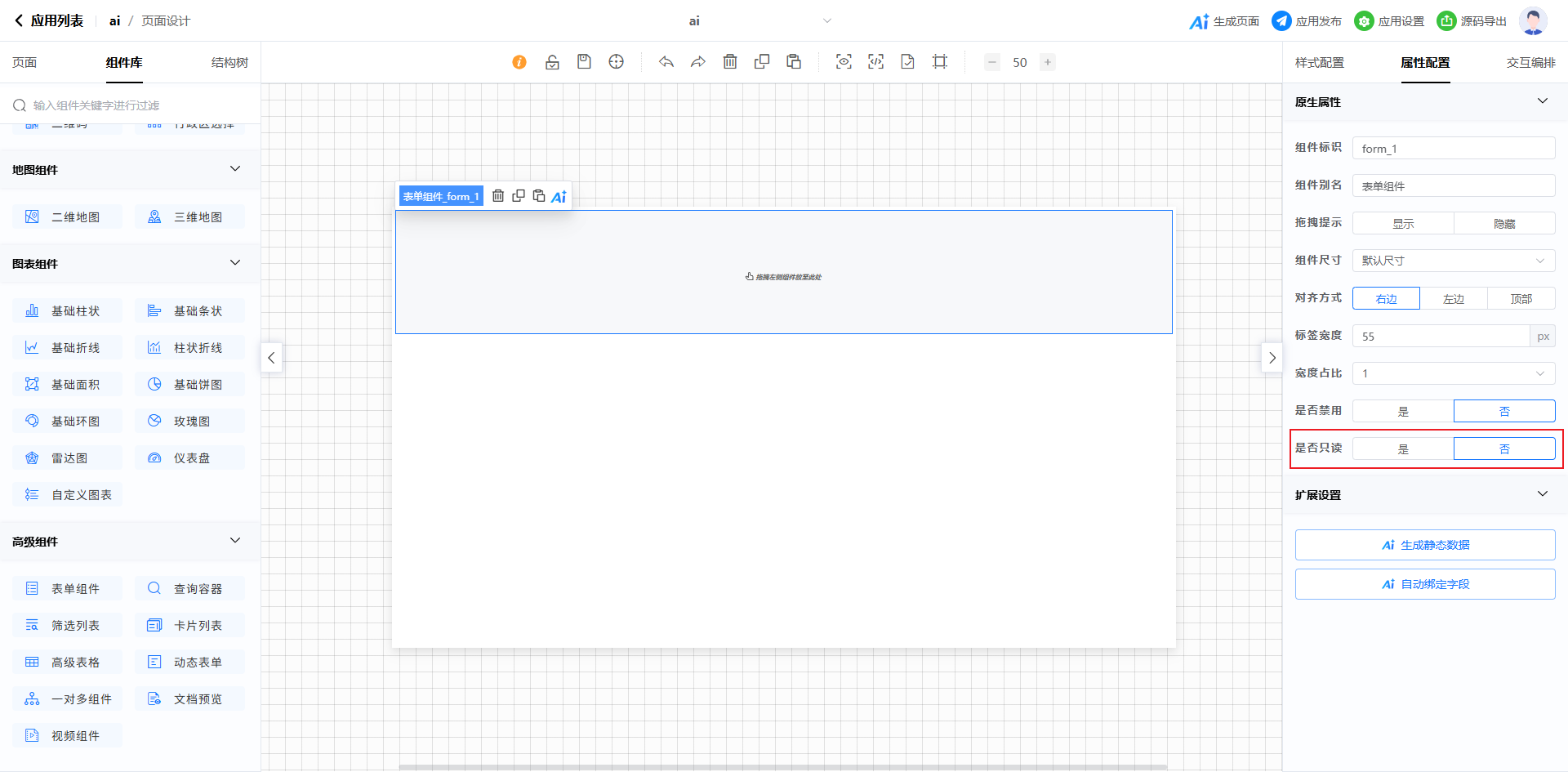Set 是否只读 to 是

(1403, 448)
